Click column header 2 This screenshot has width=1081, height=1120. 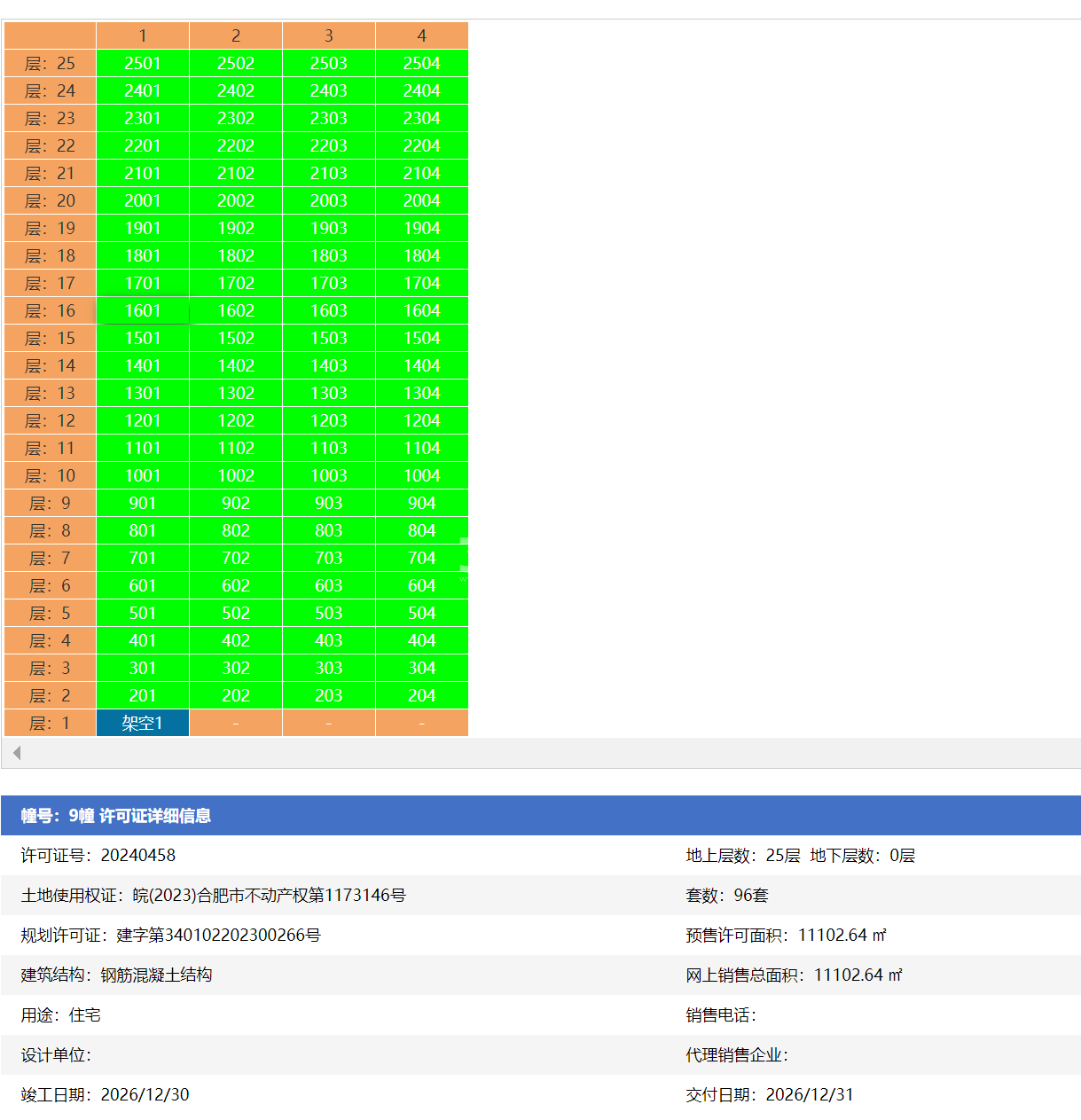(236, 35)
